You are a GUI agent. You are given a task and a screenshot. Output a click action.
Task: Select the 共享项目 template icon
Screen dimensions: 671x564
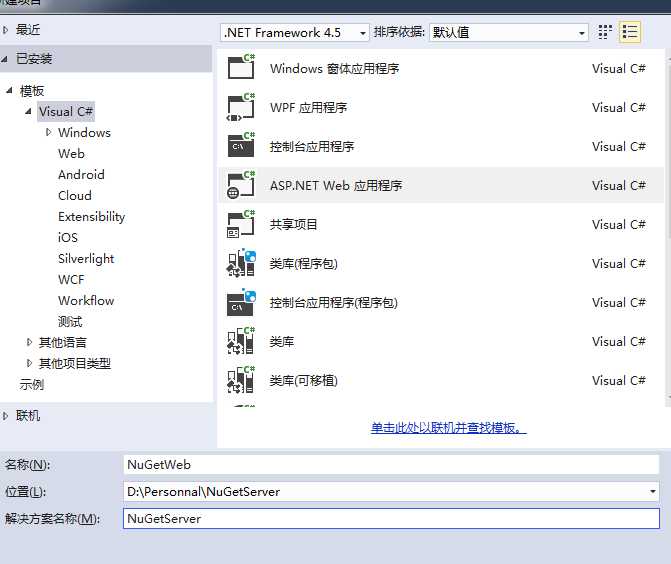241,224
